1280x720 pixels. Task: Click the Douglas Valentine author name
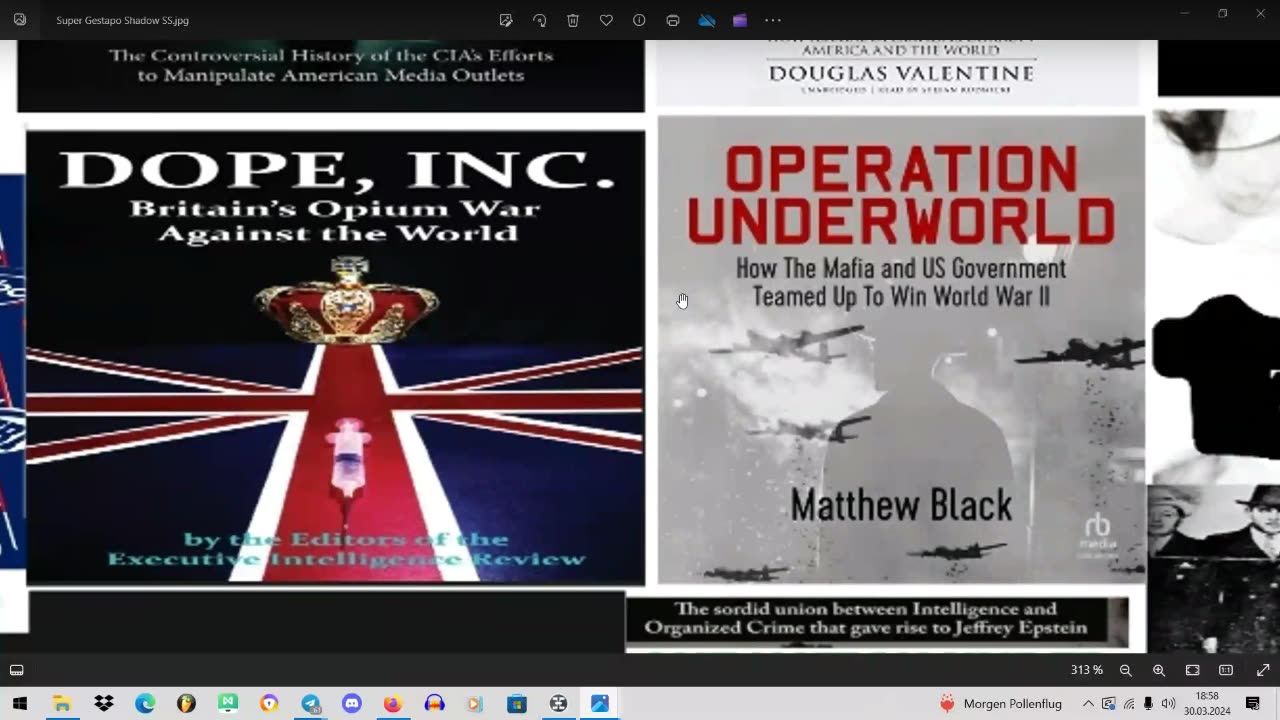[x=901, y=73]
